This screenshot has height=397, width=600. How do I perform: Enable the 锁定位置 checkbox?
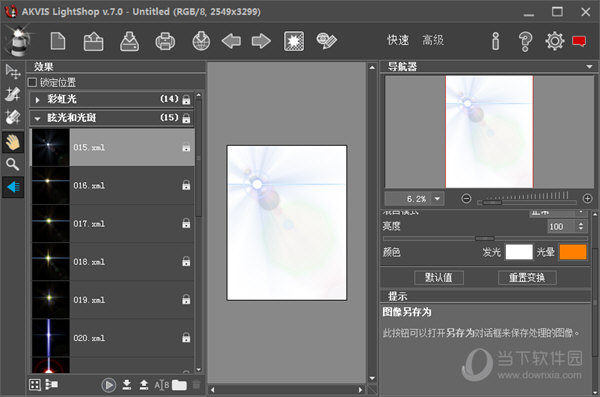click(x=33, y=82)
